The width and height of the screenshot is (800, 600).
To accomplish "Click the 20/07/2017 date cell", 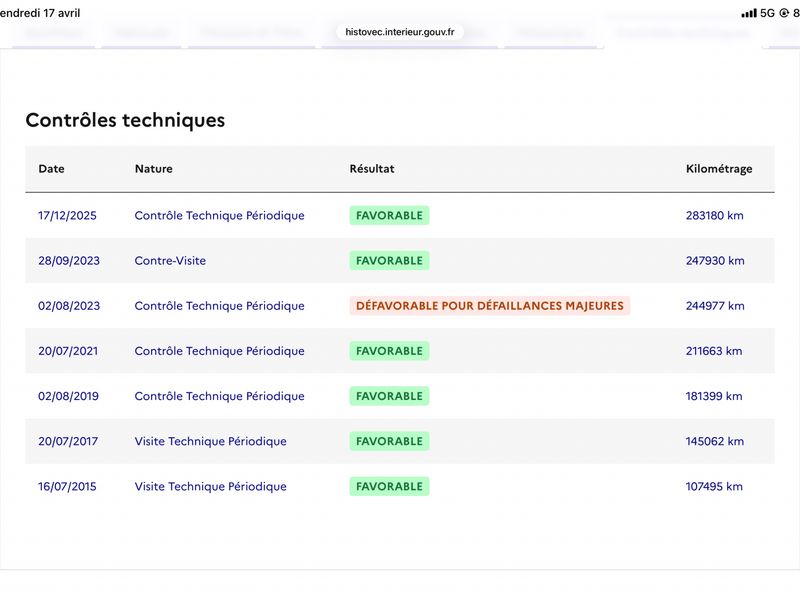I will tap(68, 441).
